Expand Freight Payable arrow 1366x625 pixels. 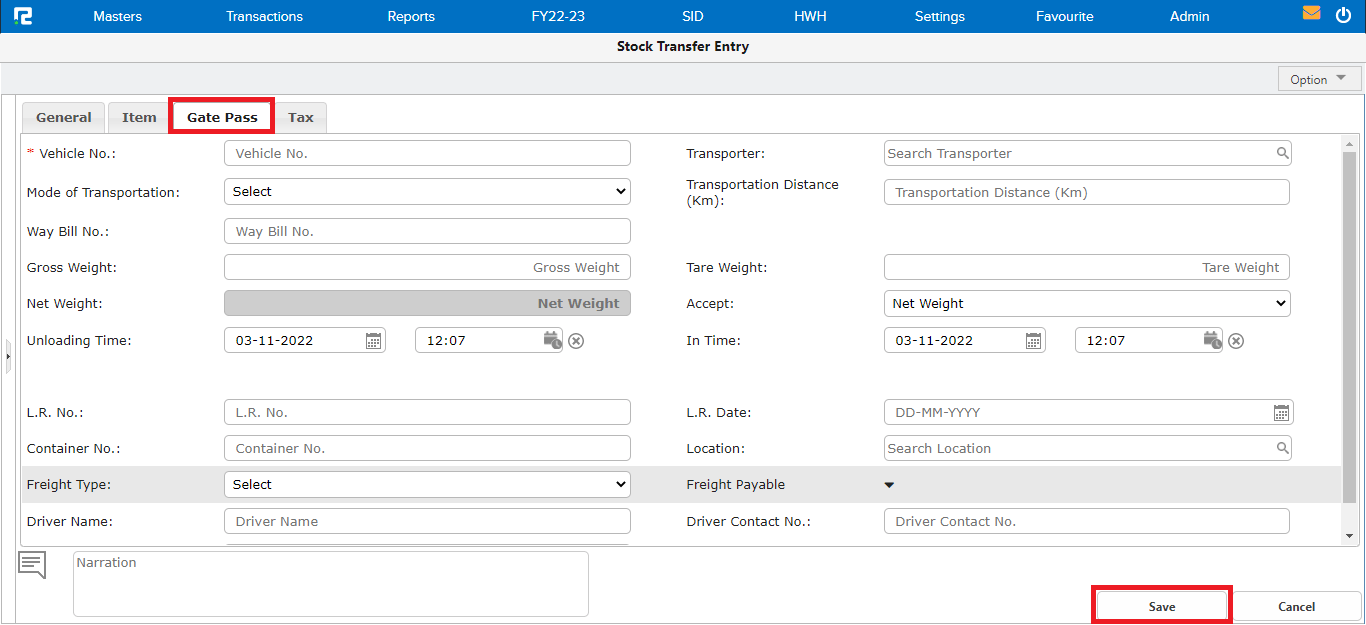[889, 485]
